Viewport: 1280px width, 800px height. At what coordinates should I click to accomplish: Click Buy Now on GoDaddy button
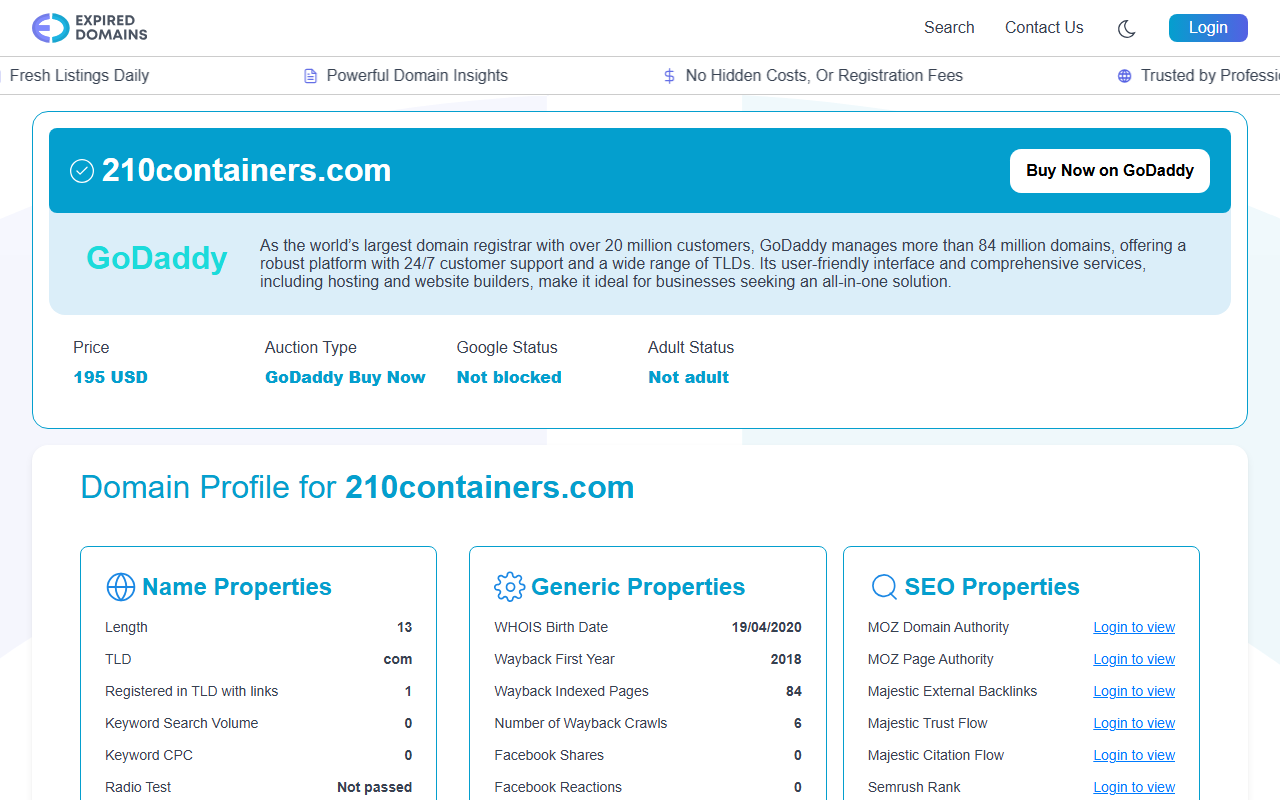pyautogui.click(x=1110, y=171)
